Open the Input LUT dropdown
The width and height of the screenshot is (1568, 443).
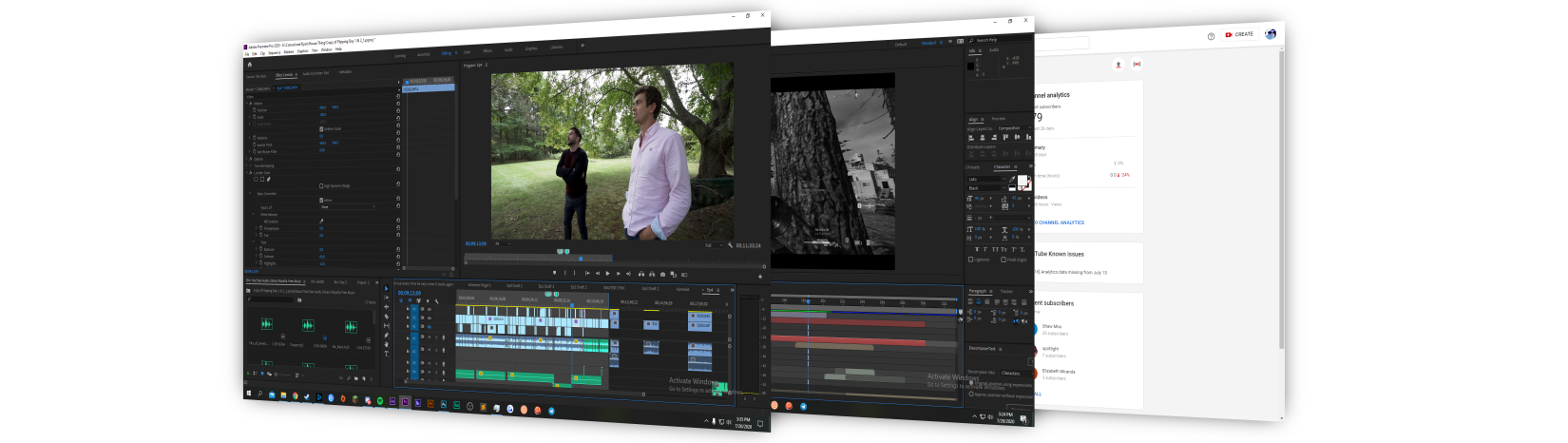pyautogui.click(x=347, y=207)
